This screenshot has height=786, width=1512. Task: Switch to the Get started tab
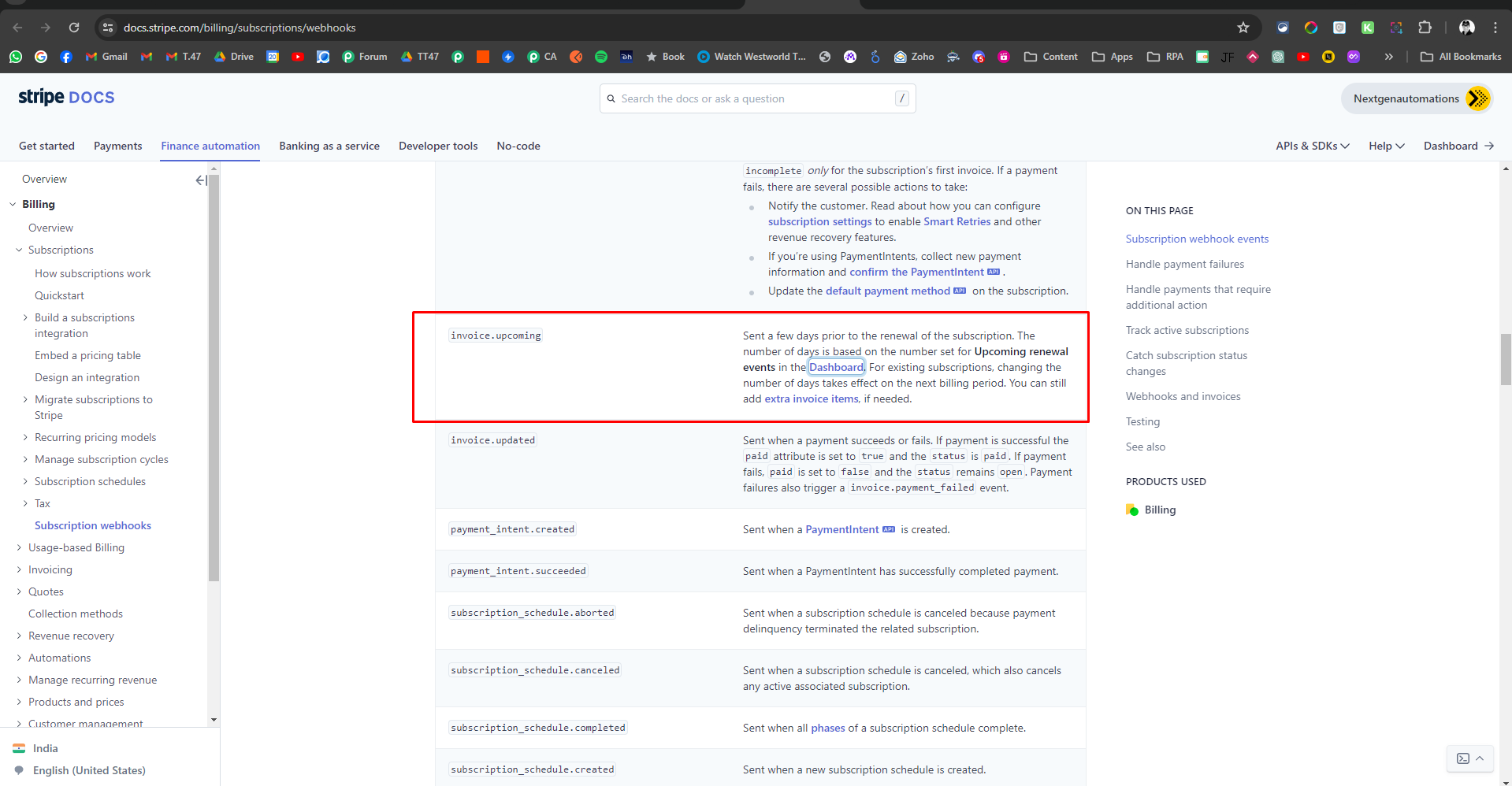point(46,146)
